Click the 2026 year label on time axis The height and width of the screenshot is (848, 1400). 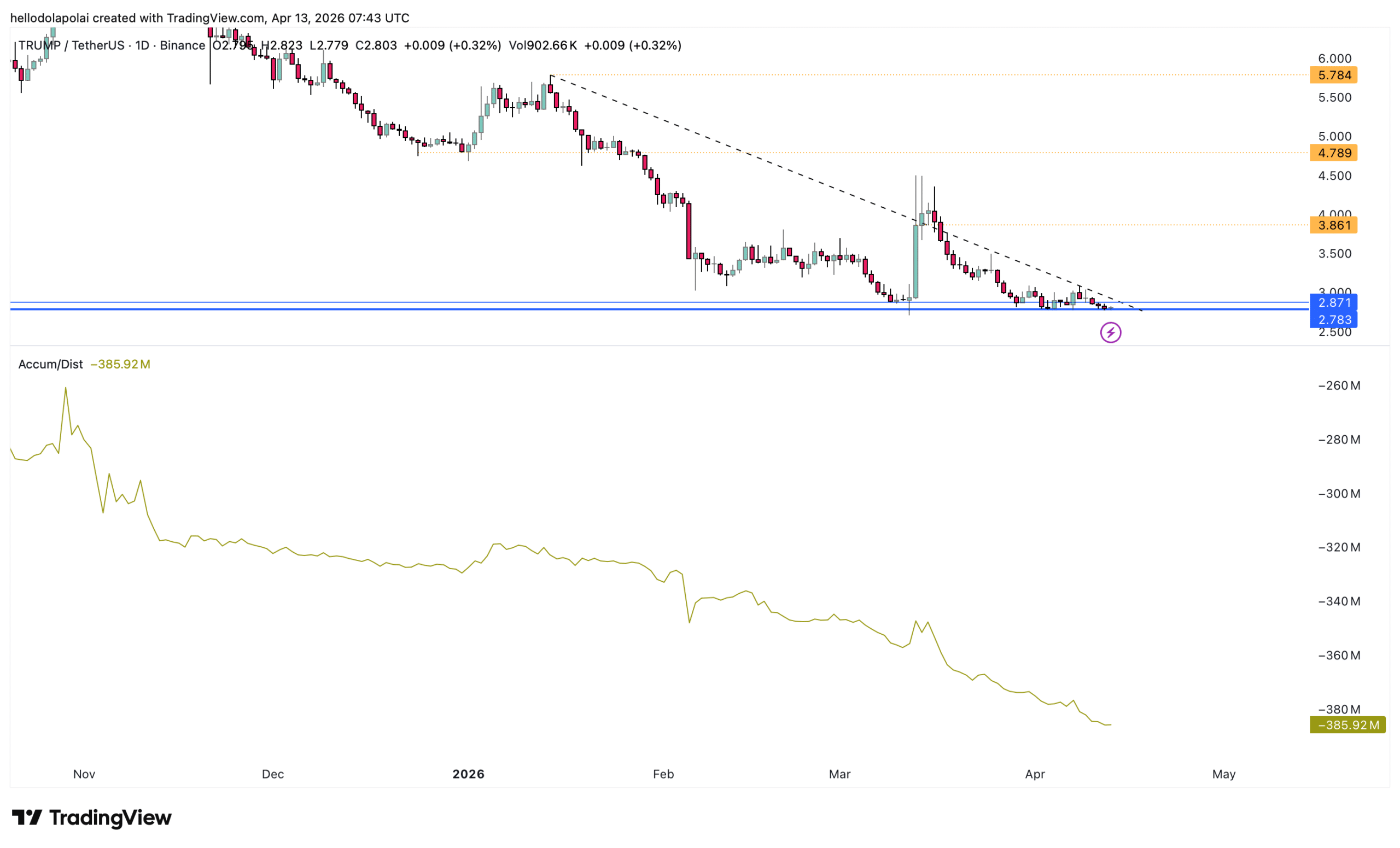pyautogui.click(x=468, y=774)
